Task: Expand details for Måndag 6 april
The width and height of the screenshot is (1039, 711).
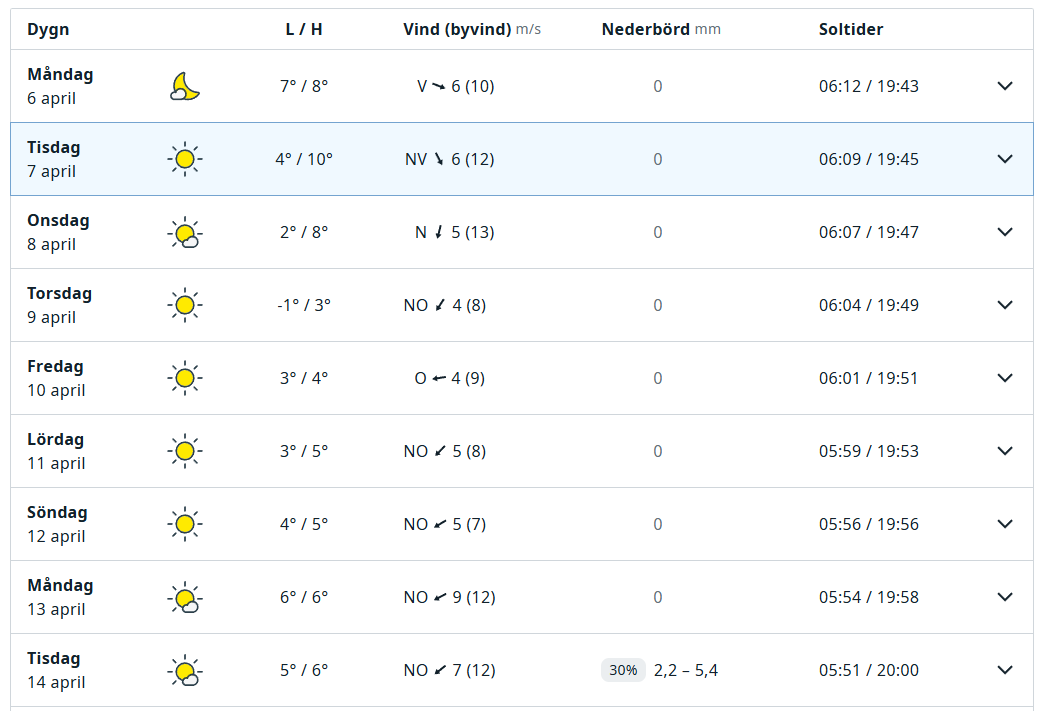Action: click(x=1005, y=86)
